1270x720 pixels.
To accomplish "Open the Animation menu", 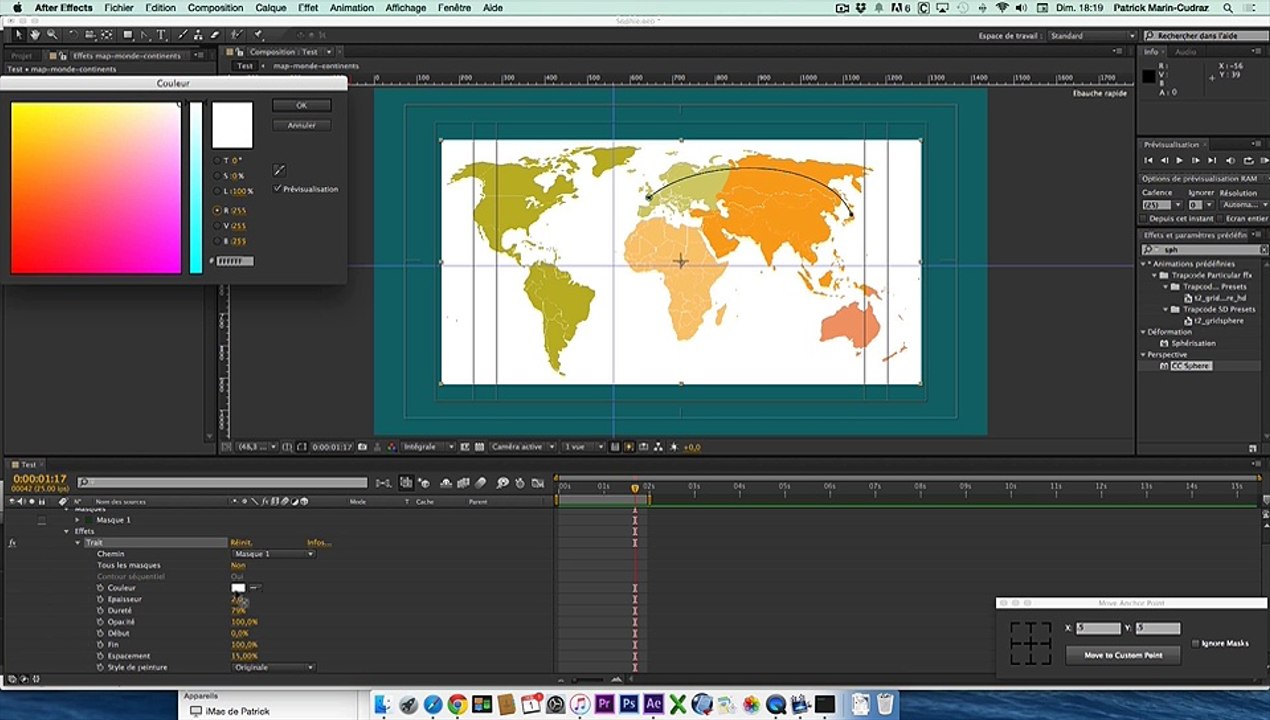I will pyautogui.click(x=352, y=8).
